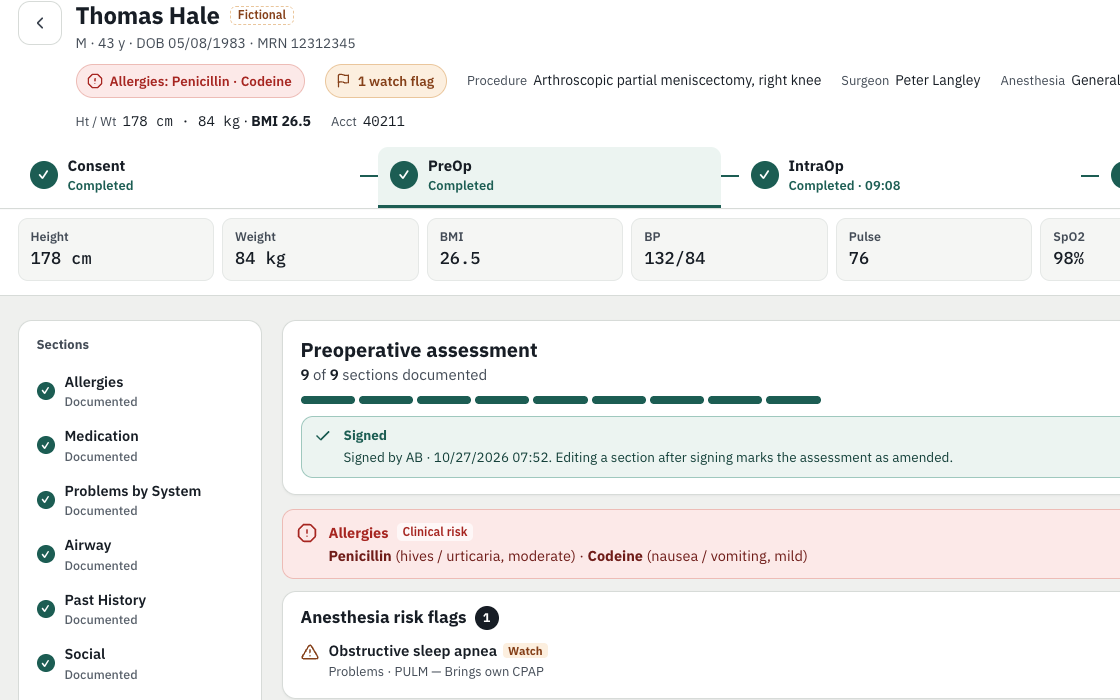This screenshot has width=1120, height=700.
Task: Click the Brings own CPAP note
Action: (494, 671)
